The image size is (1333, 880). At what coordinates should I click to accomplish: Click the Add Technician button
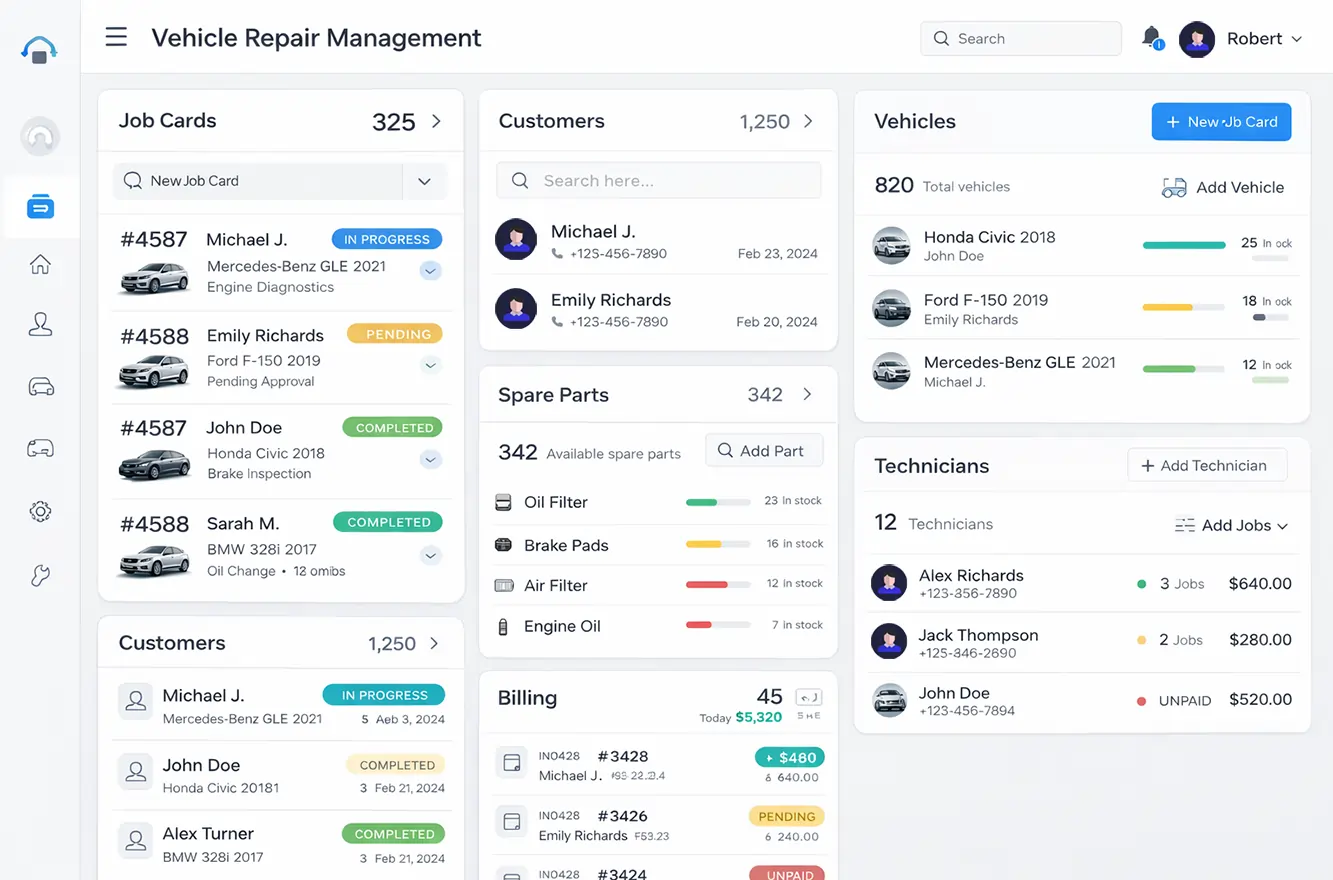point(1207,464)
